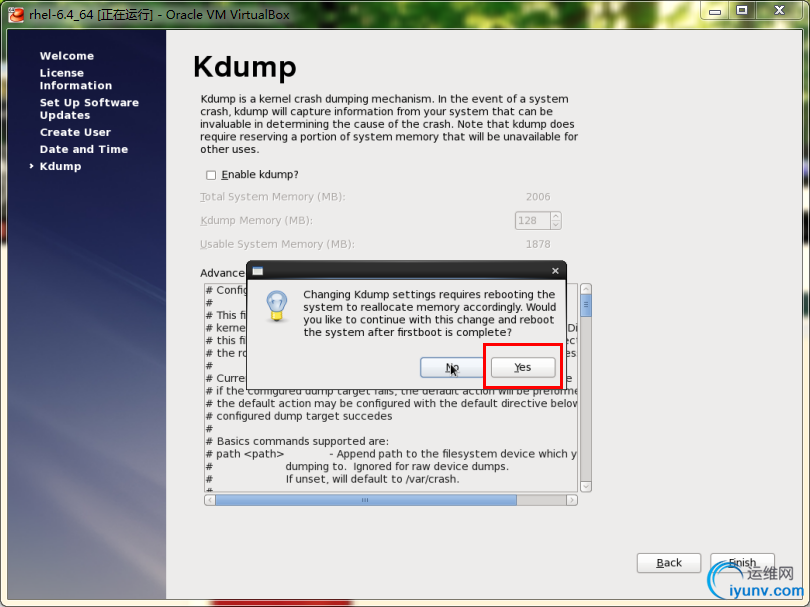Click the vertical scrollbar thumb of config text
Viewport: 810px width, 607px height.
coord(586,305)
